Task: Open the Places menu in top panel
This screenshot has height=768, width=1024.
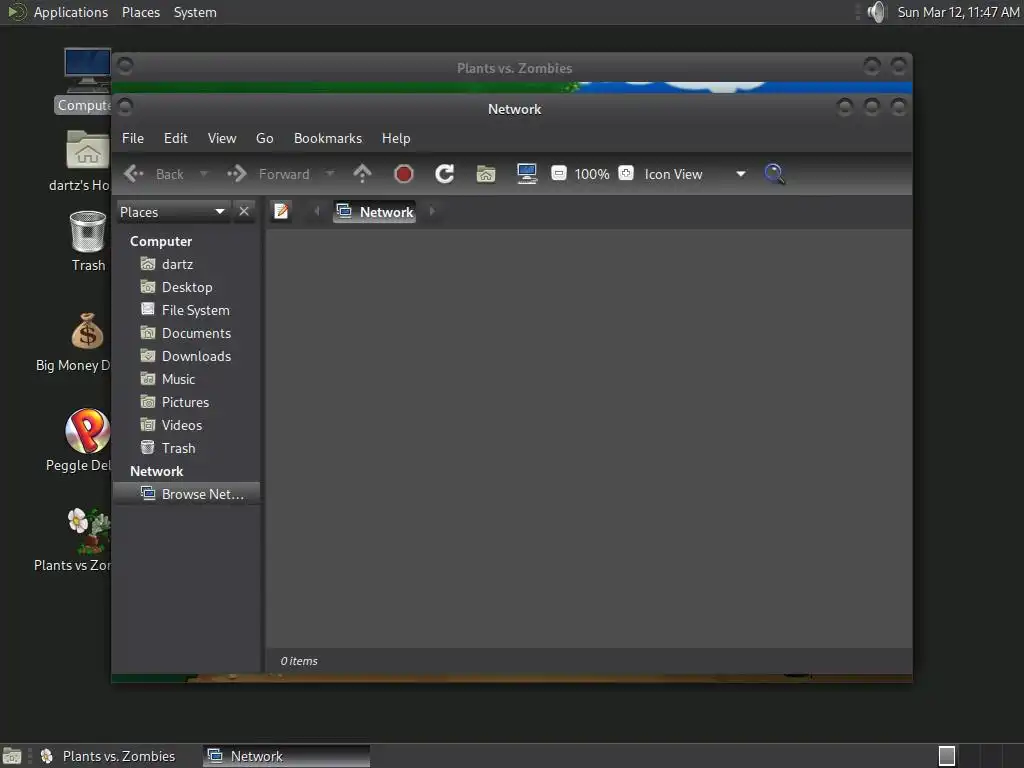Action: tap(141, 12)
